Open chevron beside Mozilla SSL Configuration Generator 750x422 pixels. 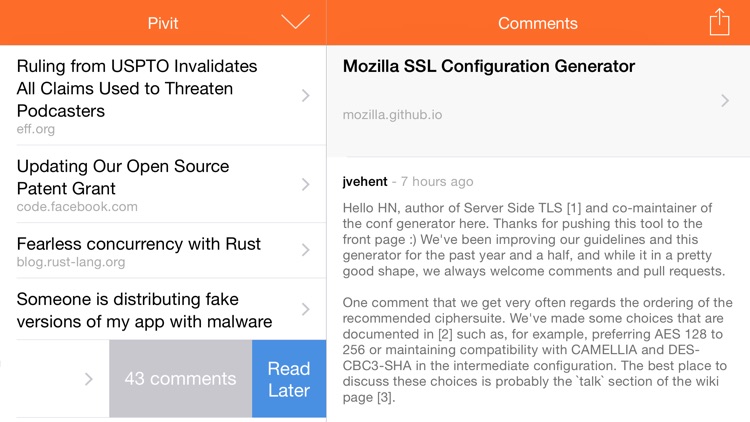725,100
